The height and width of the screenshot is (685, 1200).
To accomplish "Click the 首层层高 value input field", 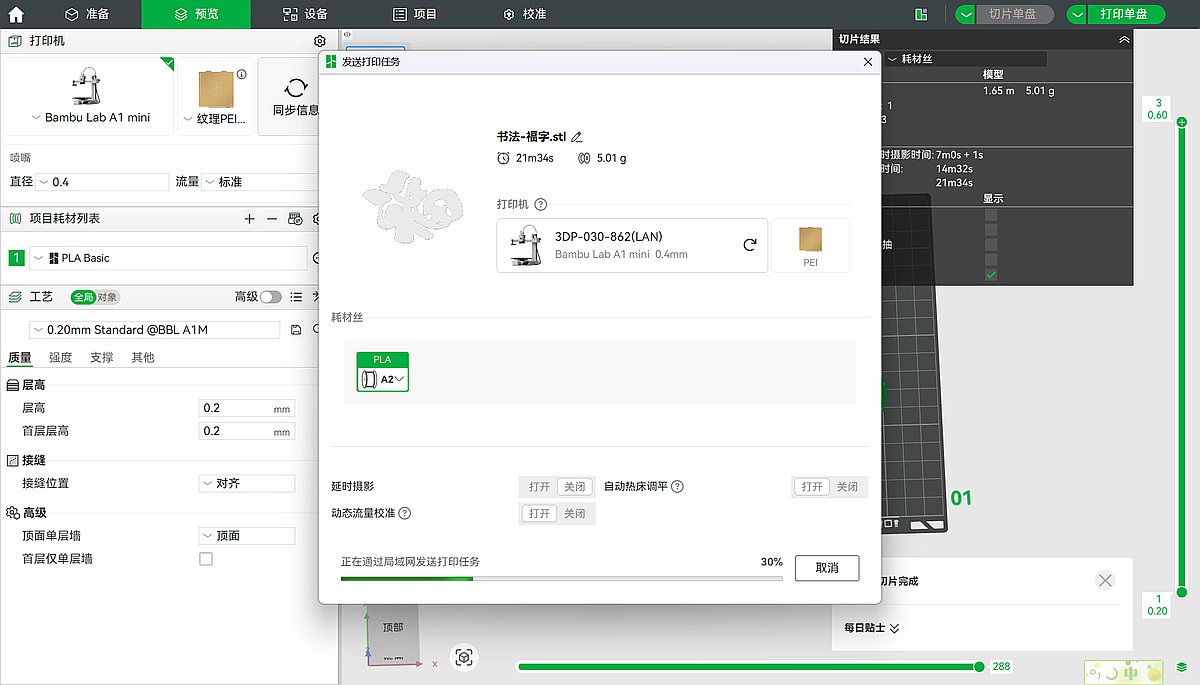I will click(246, 431).
